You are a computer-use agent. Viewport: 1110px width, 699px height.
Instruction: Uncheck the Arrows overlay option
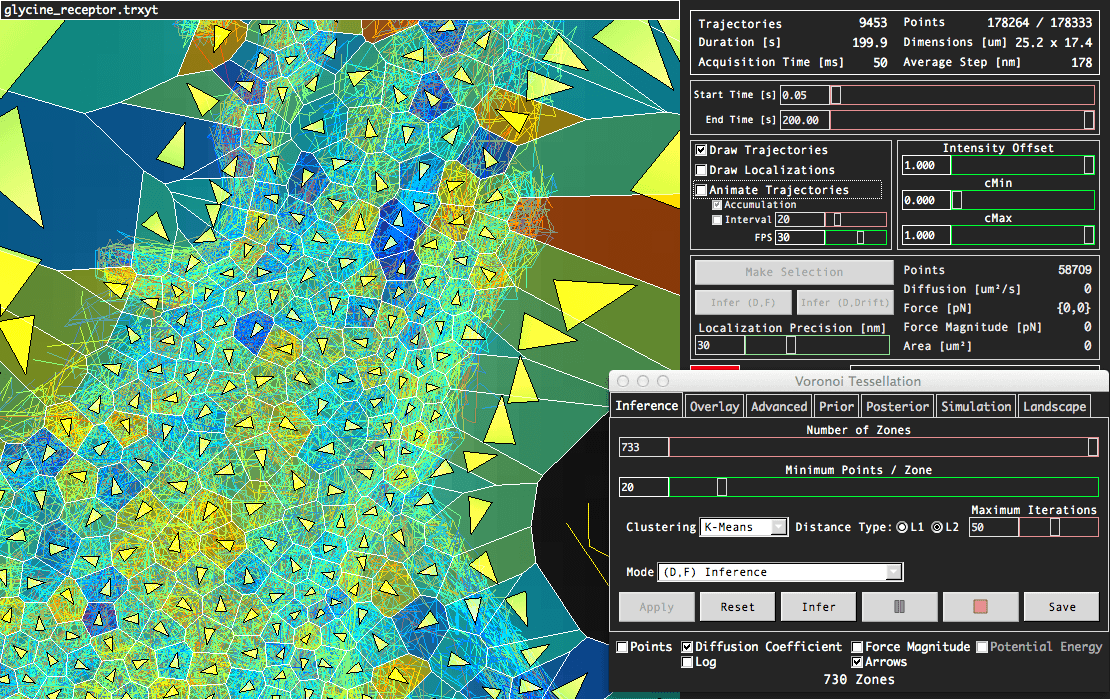point(858,662)
